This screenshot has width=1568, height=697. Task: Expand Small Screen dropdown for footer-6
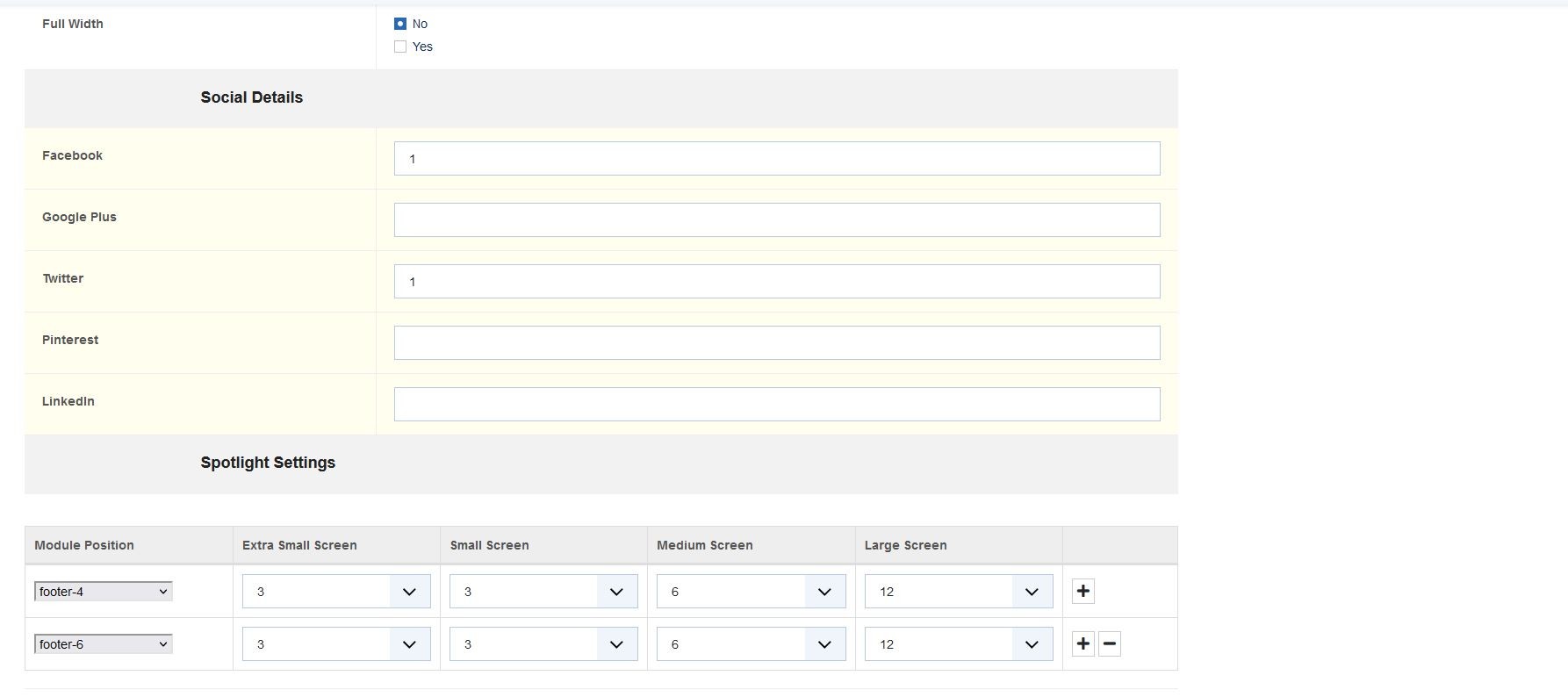[543, 644]
